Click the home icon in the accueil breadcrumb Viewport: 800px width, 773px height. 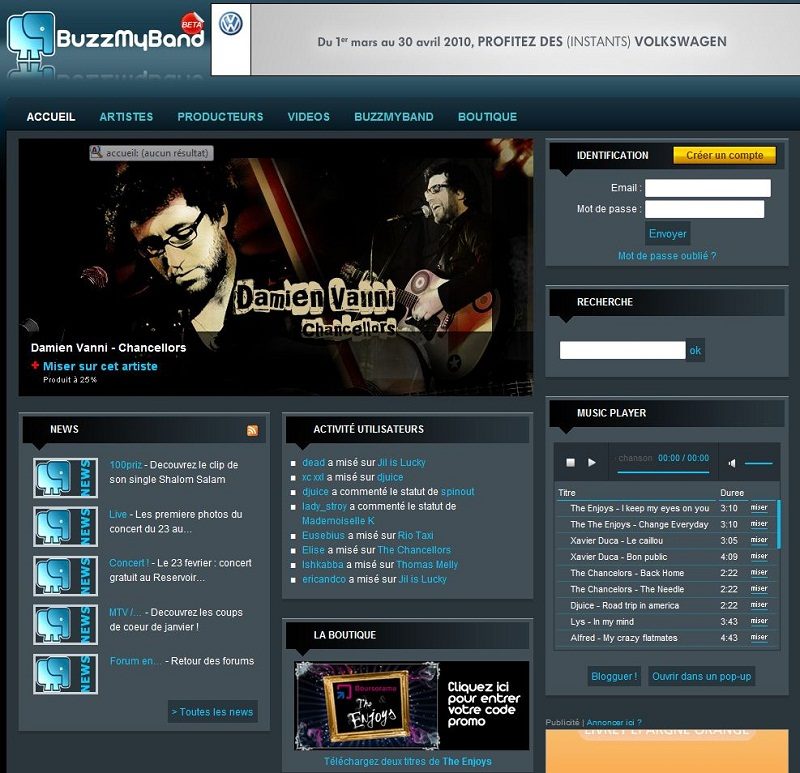pos(95,152)
